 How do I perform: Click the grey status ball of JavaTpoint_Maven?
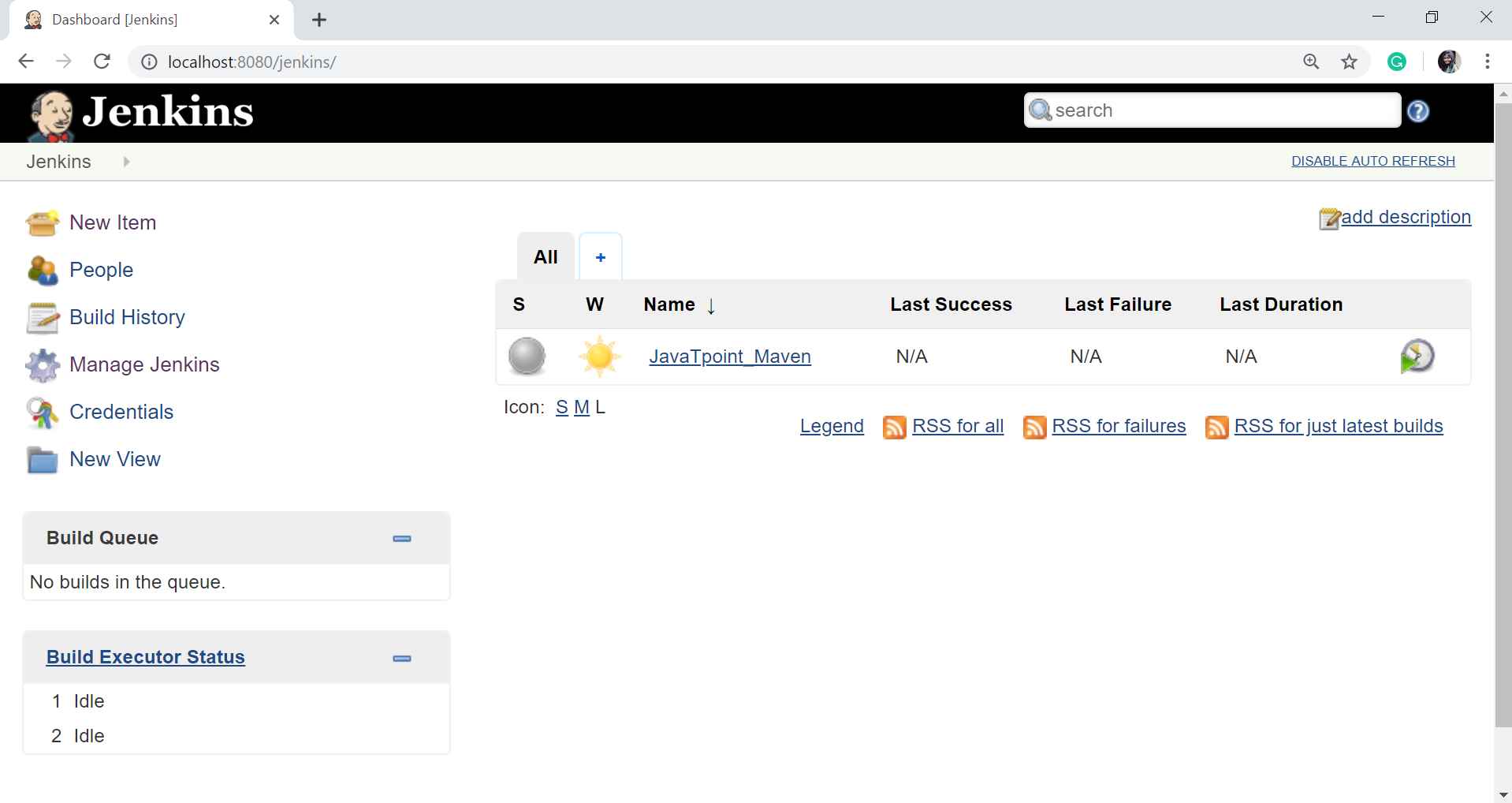527,356
